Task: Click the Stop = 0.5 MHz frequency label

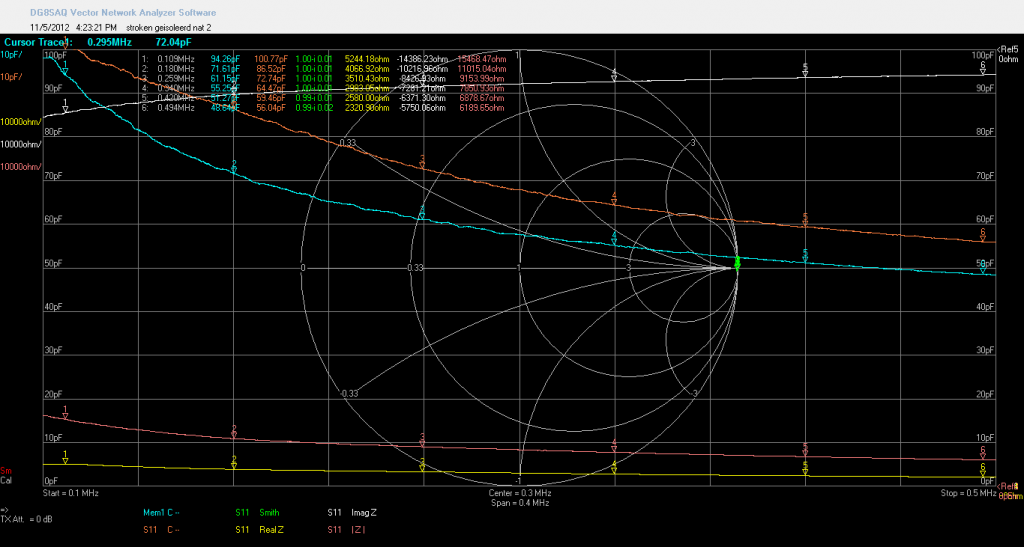Action: 968,493
